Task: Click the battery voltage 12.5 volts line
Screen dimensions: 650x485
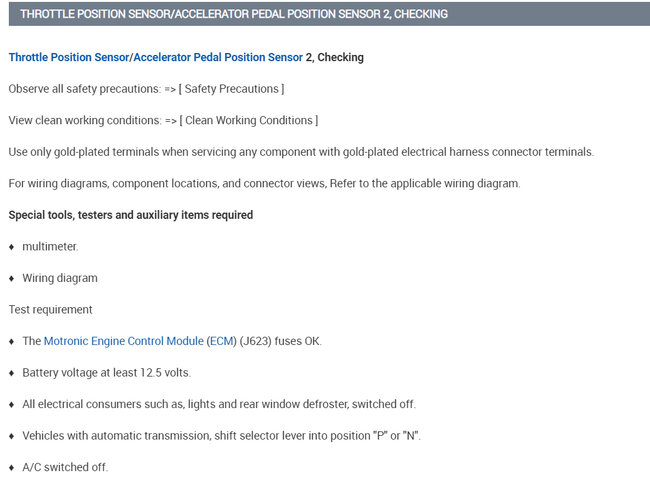Action: point(106,373)
